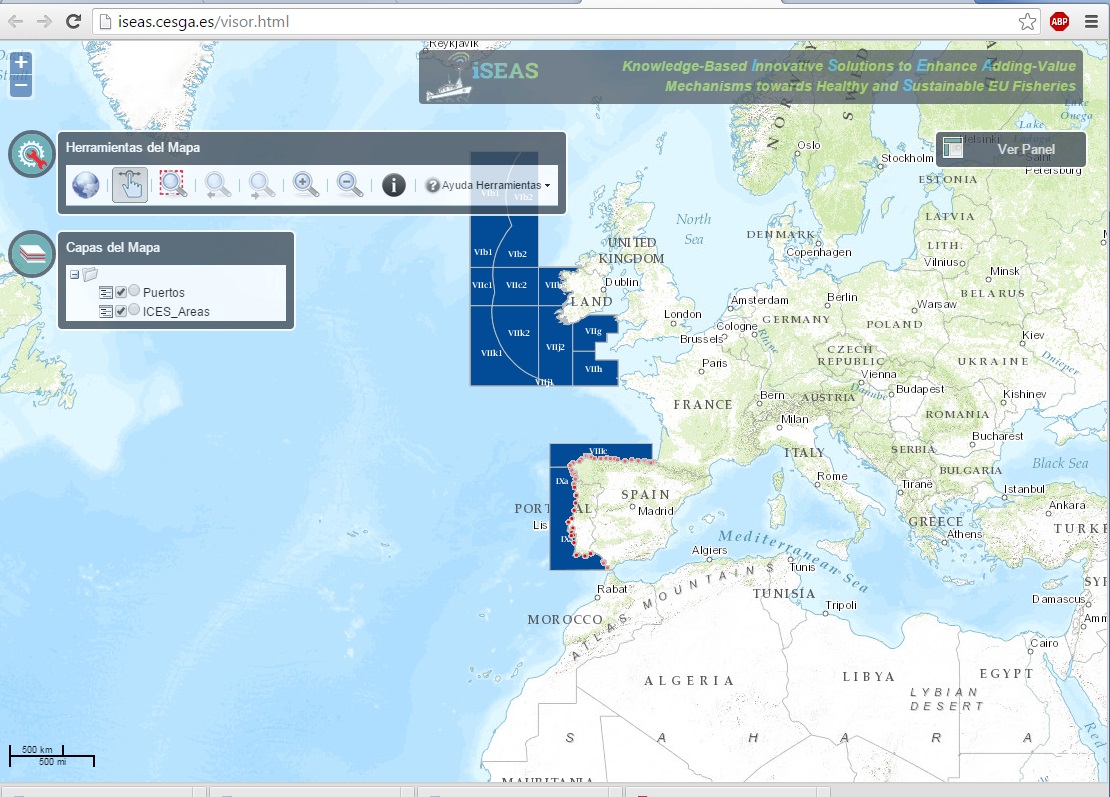The width and height of the screenshot is (1110, 797).
Task: Click the VIIk1 ICES area on map
Action: point(491,352)
